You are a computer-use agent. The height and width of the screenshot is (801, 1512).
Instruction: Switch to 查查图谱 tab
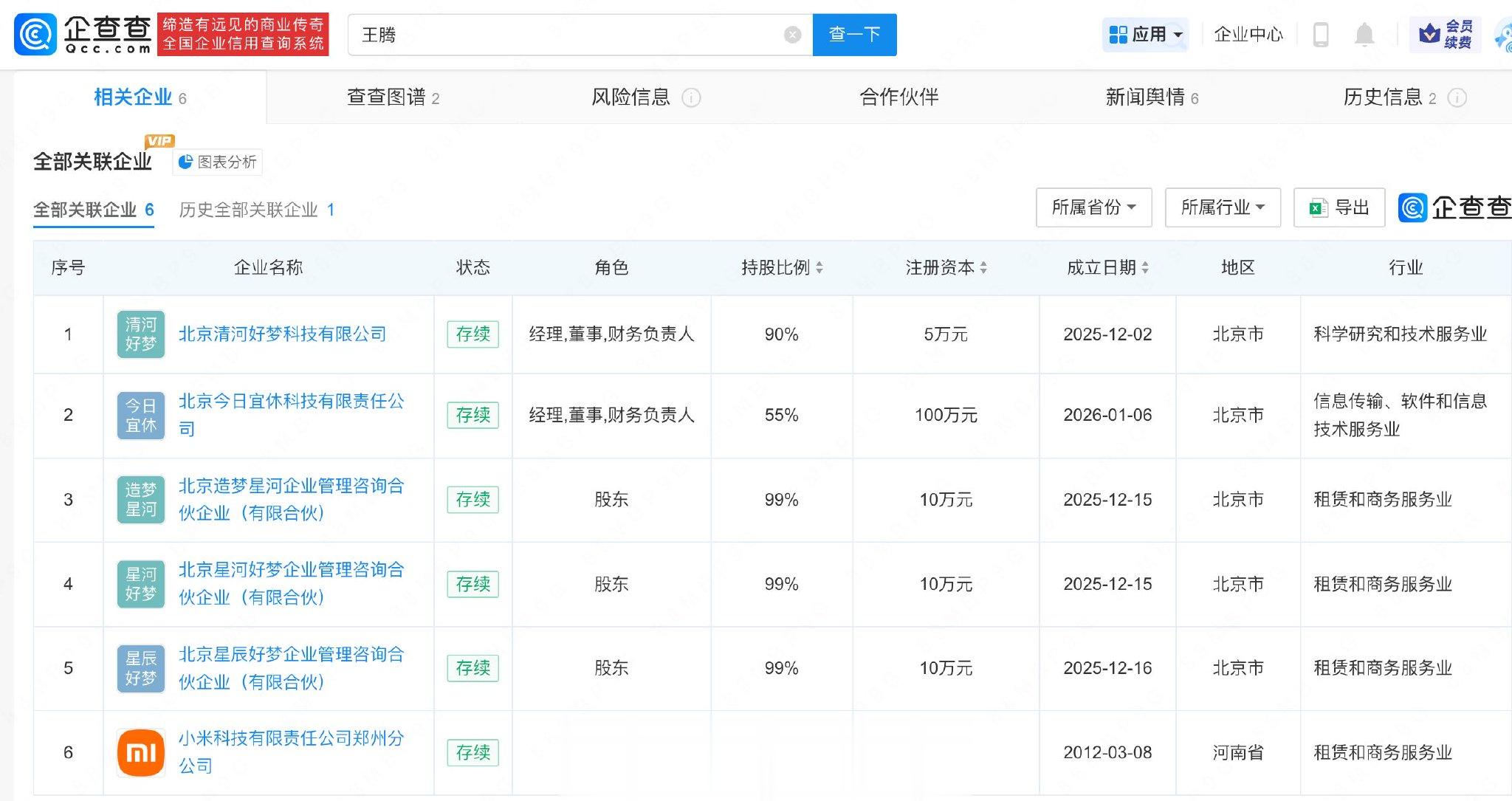click(x=393, y=97)
